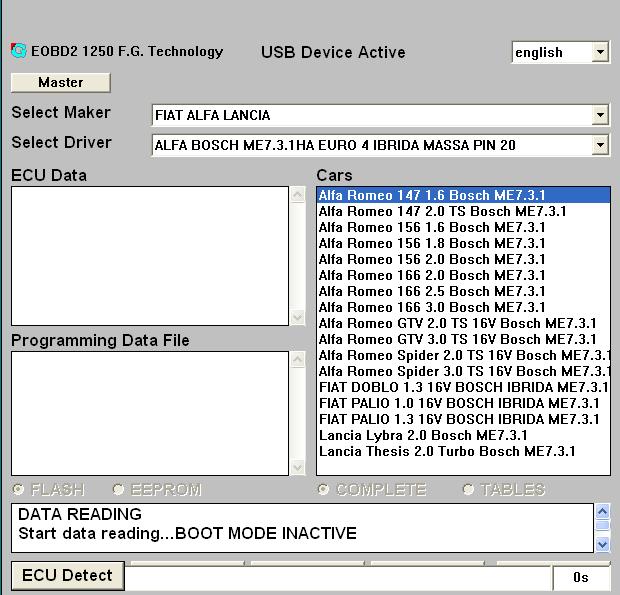
Task: Select Alfa Romeo 166 2.0 Bosch ME7.3.1
Action: 463,275
